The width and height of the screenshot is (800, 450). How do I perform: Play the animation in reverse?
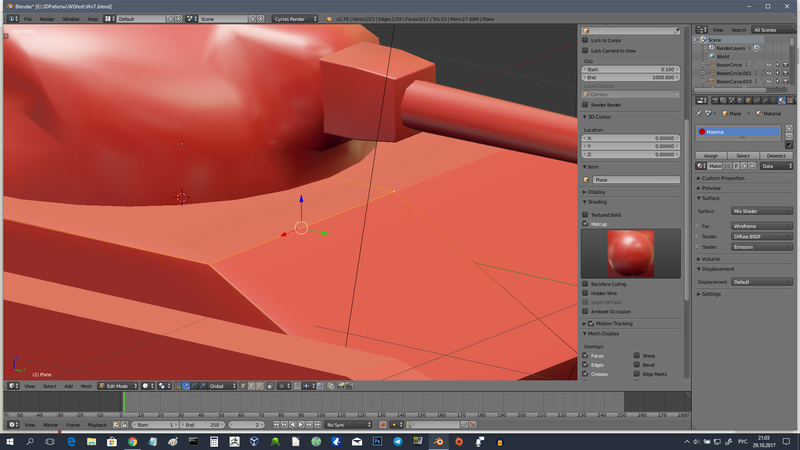click(x=292, y=424)
